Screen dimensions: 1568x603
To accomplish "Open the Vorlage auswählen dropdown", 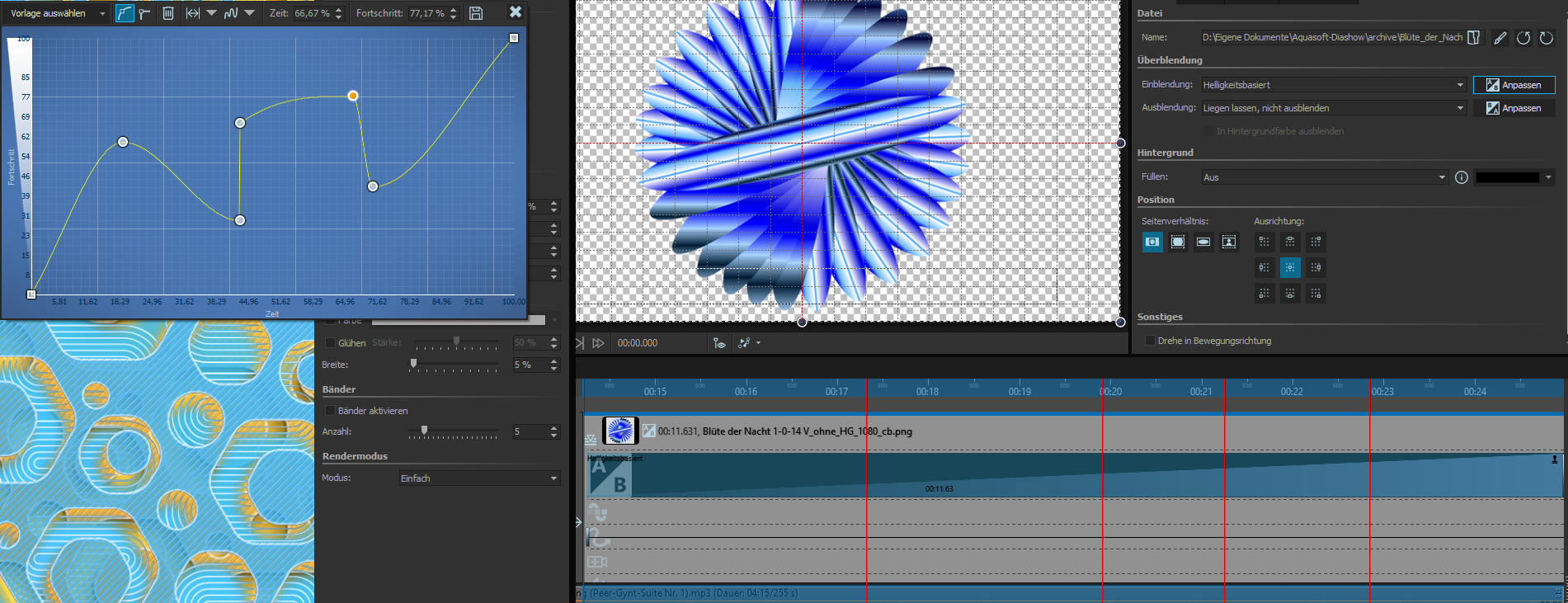I will pyautogui.click(x=58, y=13).
